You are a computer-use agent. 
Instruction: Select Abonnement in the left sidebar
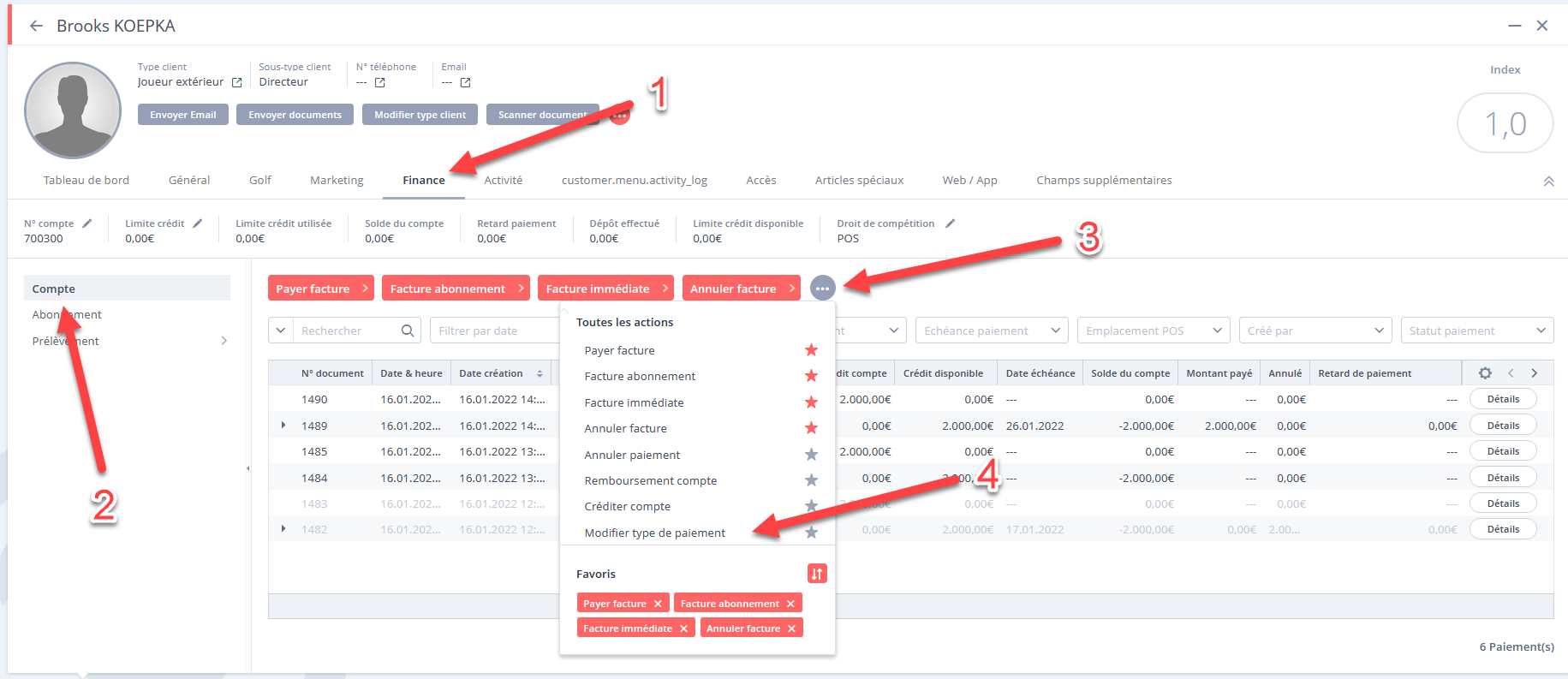click(67, 314)
